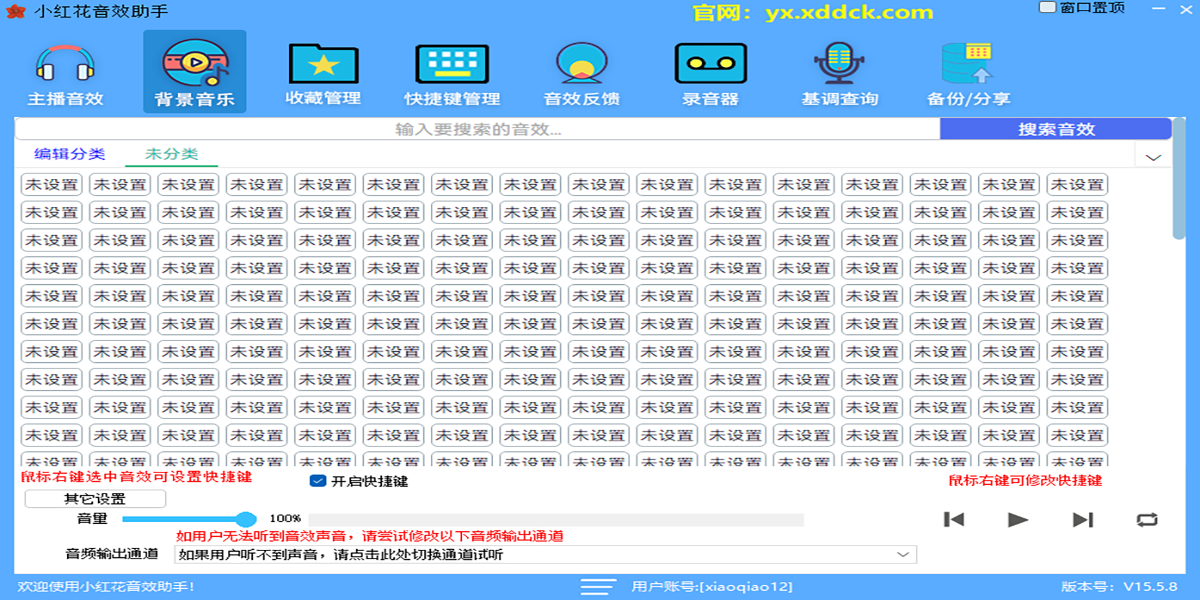Open the 音频输出通道 dropdown
This screenshot has height=600, width=1200.
pos(545,555)
